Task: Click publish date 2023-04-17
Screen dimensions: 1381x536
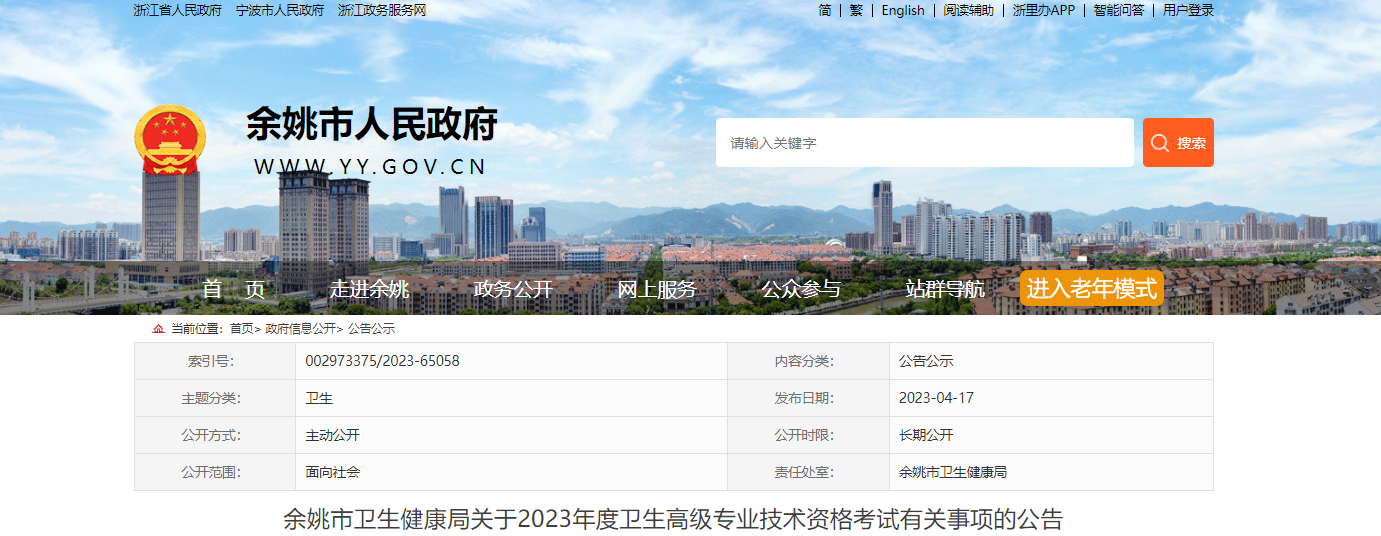Action: coord(936,398)
